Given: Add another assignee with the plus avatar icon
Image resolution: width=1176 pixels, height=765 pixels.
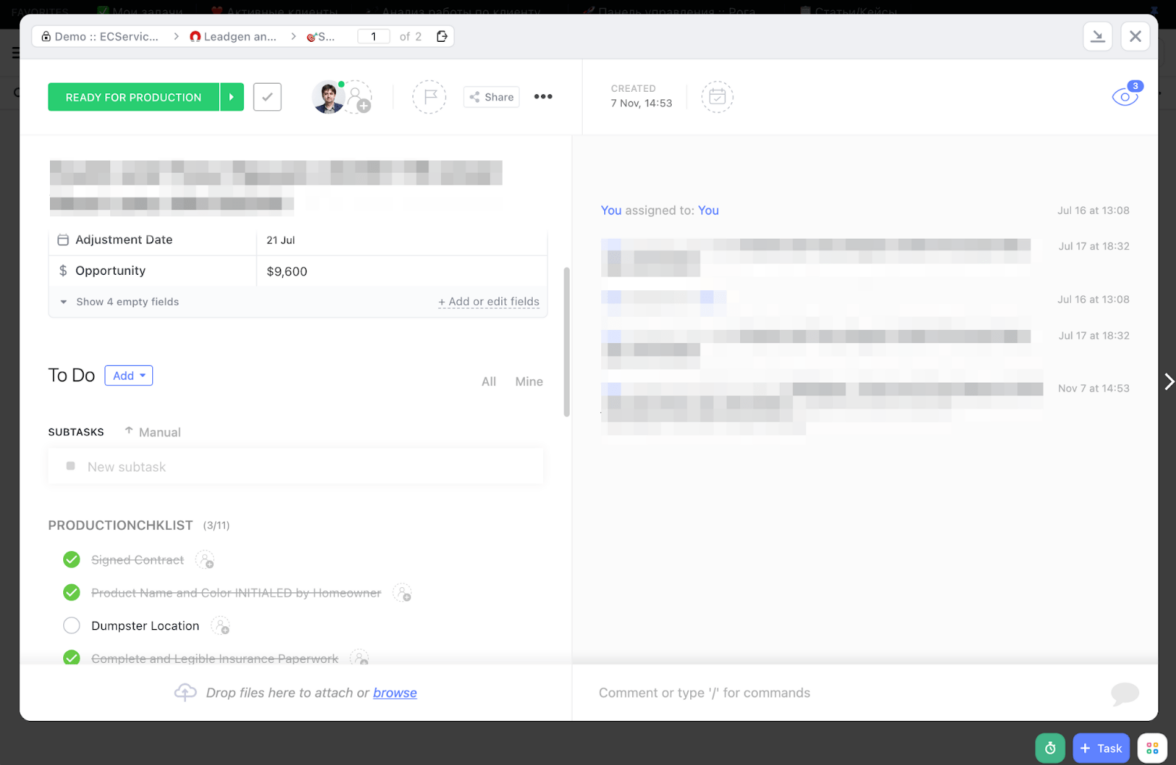Looking at the screenshot, I should click(x=359, y=98).
